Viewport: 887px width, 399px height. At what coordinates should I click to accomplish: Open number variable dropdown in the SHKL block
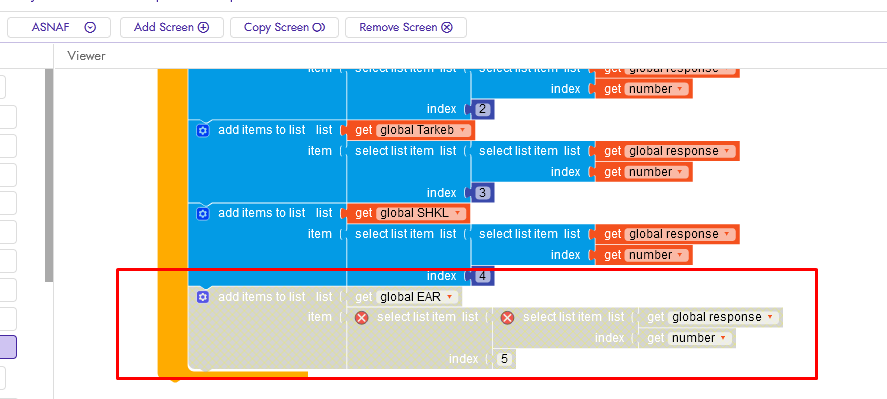tap(657, 255)
